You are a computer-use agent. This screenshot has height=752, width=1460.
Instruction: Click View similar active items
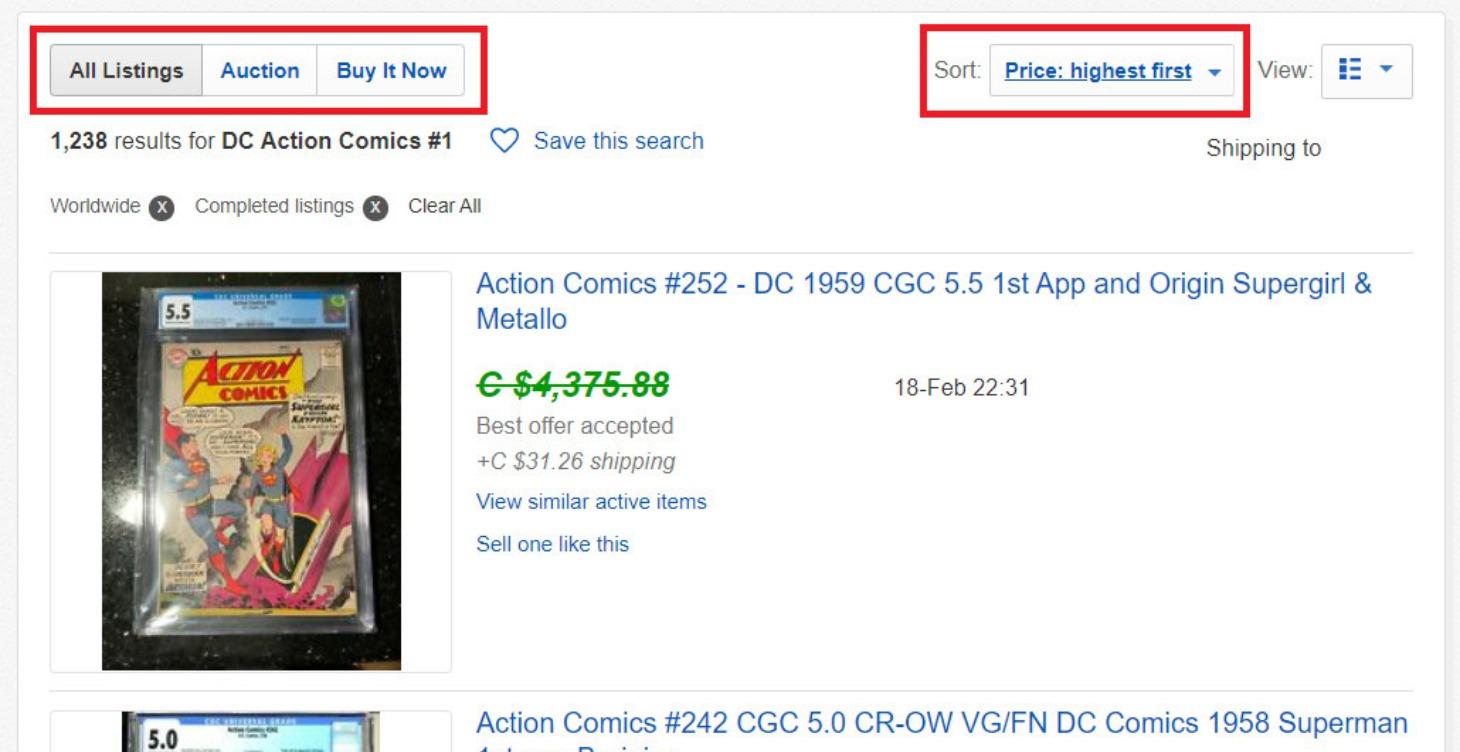point(591,502)
